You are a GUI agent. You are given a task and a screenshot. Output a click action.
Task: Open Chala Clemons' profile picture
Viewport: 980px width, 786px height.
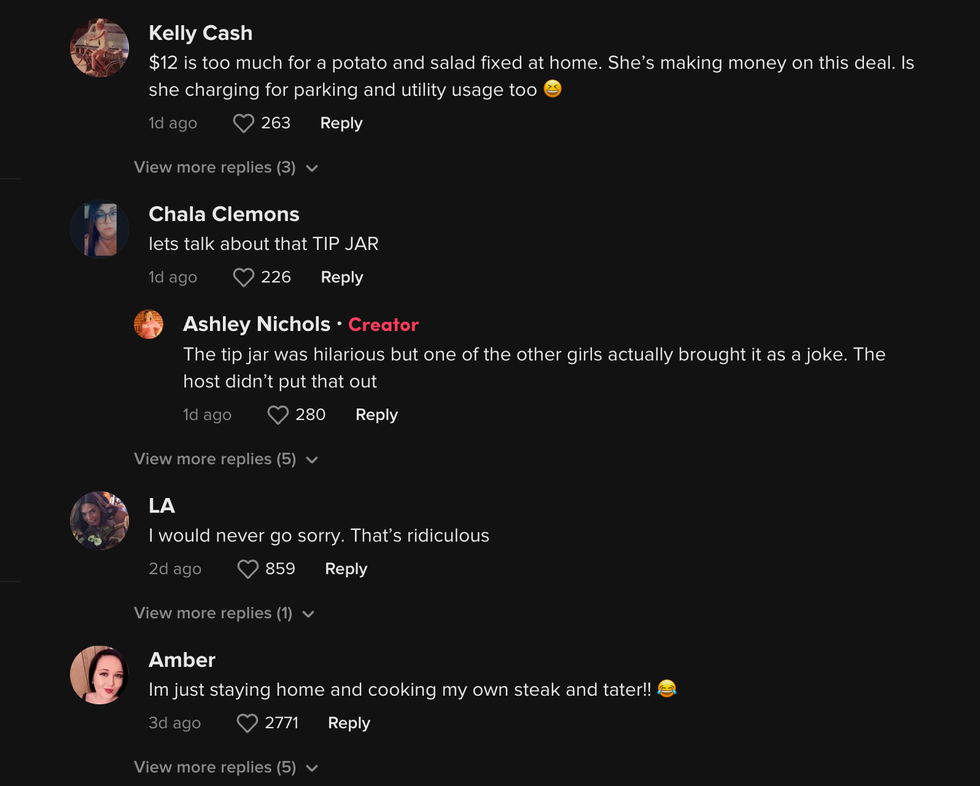pos(98,229)
